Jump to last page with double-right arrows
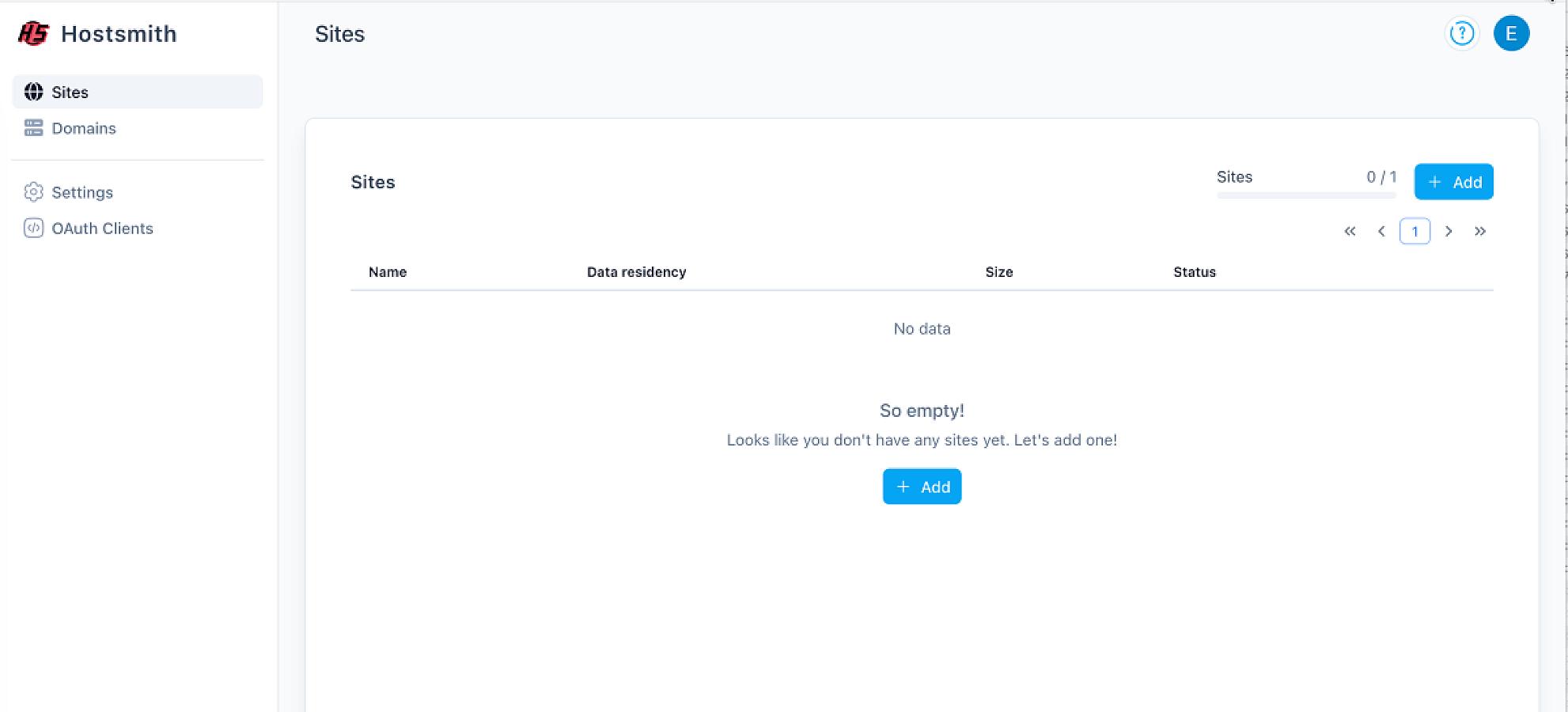The image size is (1568, 712). tap(1480, 231)
